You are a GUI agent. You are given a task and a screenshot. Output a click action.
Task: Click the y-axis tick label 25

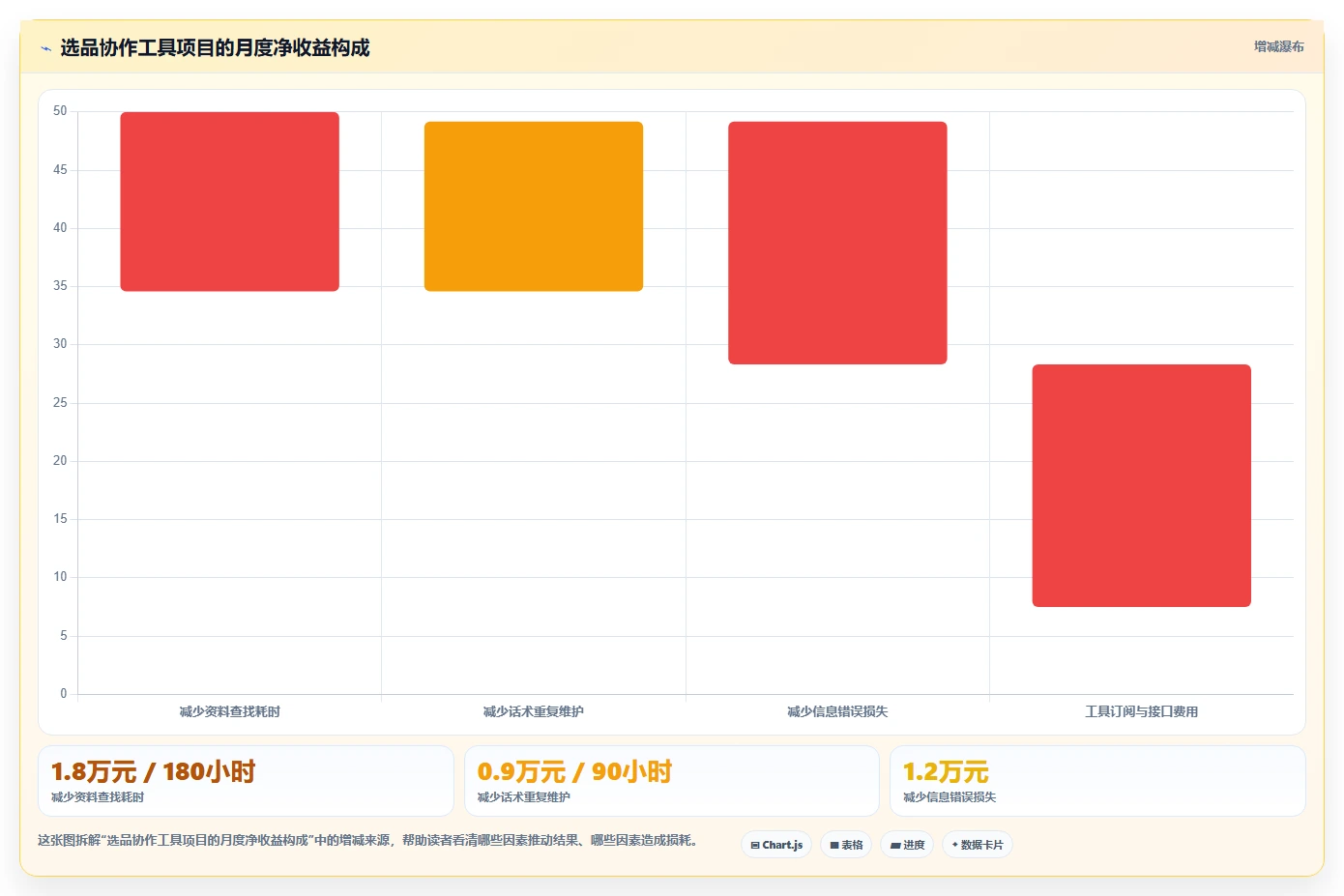click(60, 403)
